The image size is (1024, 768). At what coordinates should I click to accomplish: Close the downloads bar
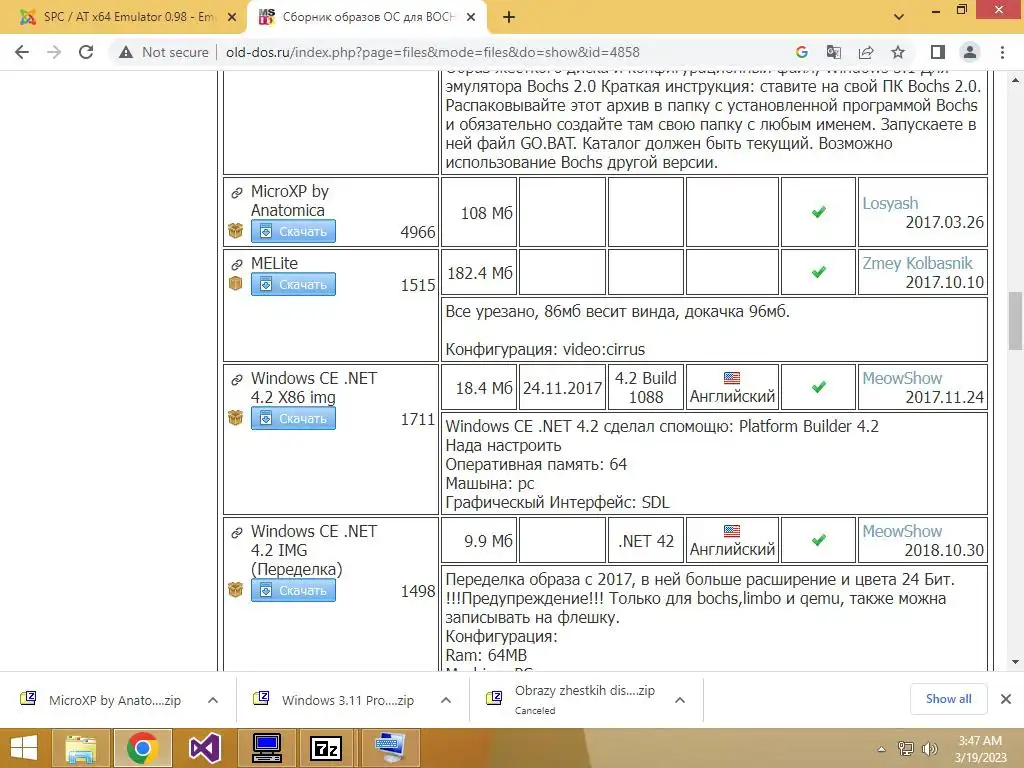point(1006,699)
